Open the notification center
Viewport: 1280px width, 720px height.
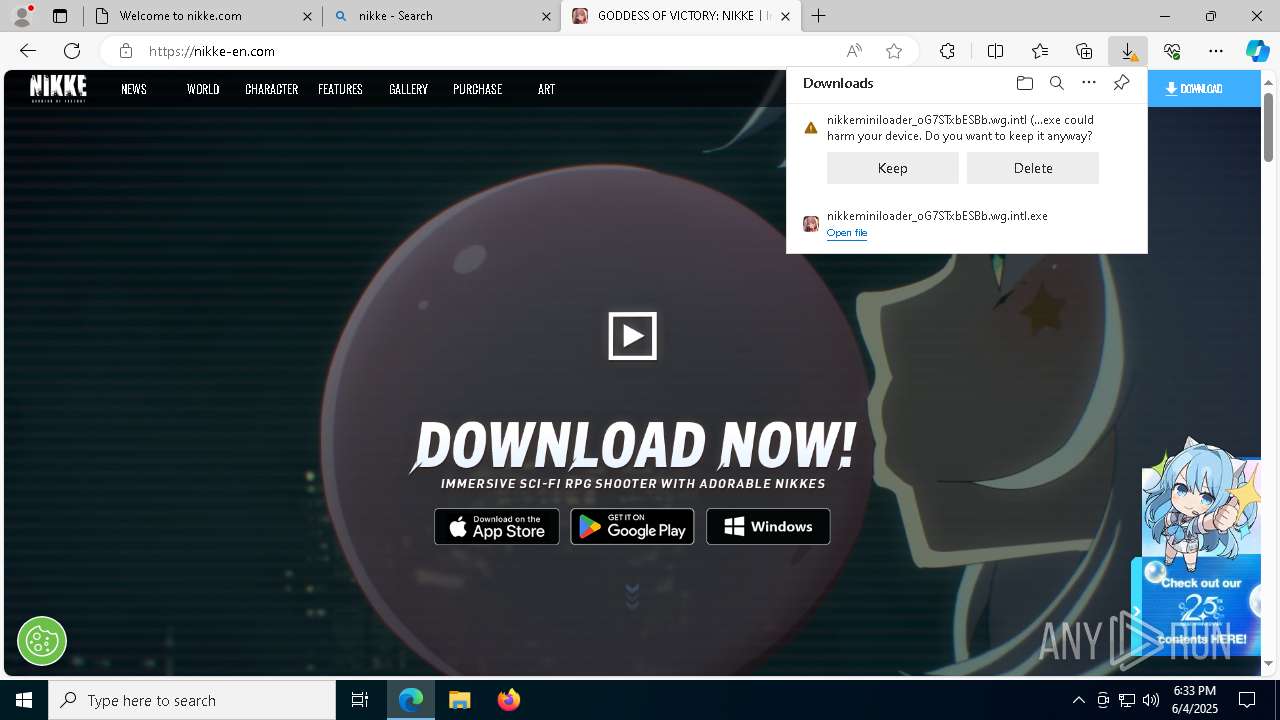click(x=1247, y=700)
